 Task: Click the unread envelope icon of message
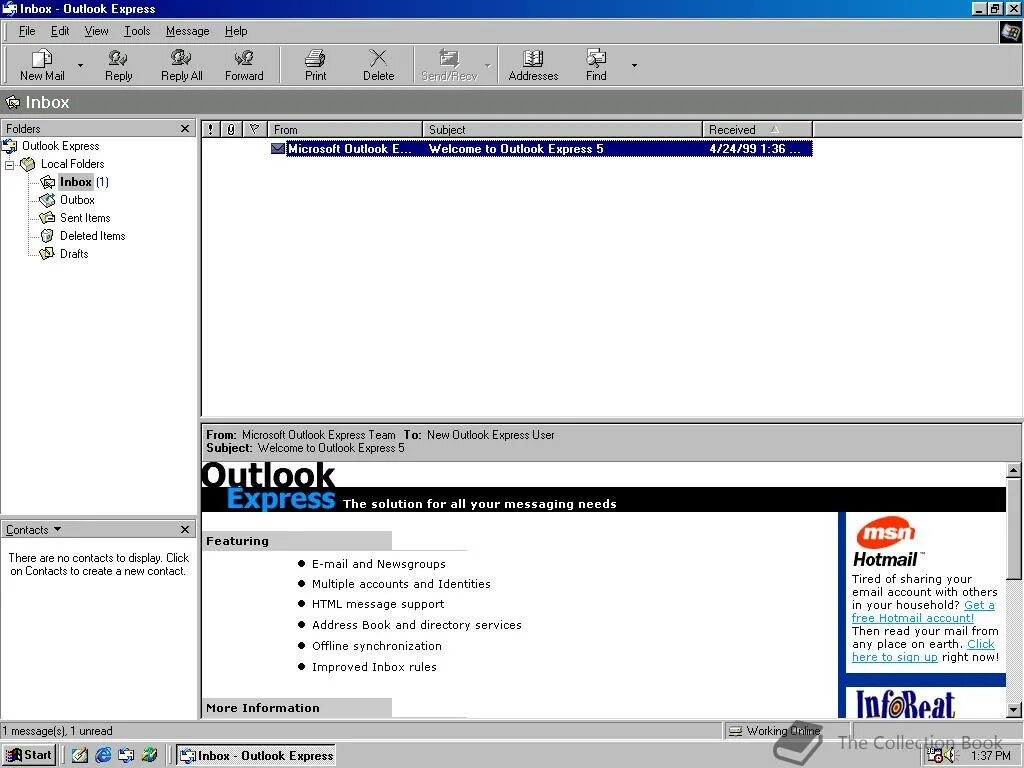coord(278,149)
